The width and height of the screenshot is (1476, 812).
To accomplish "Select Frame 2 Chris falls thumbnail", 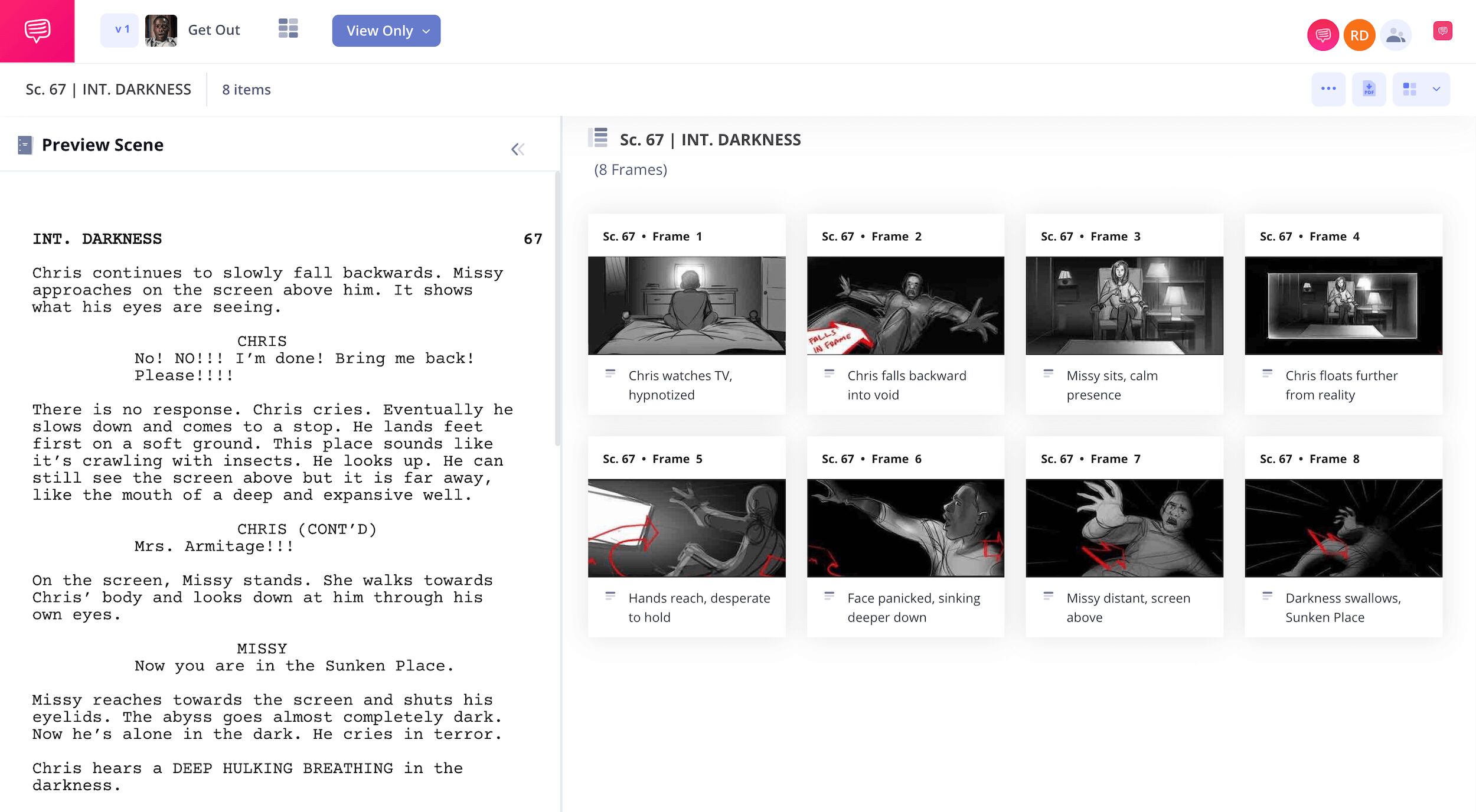I will (905, 306).
